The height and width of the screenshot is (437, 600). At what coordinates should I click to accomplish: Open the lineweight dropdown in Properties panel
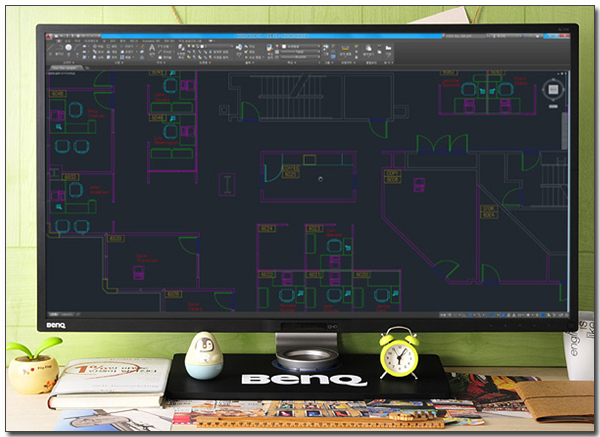click(301, 52)
